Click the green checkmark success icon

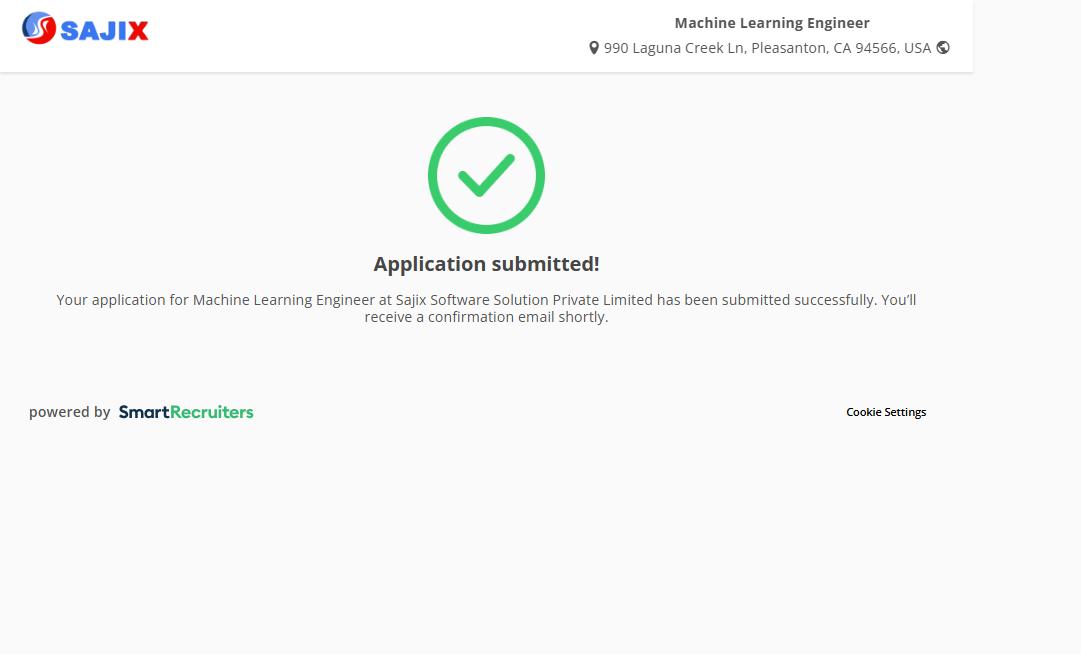click(x=486, y=176)
